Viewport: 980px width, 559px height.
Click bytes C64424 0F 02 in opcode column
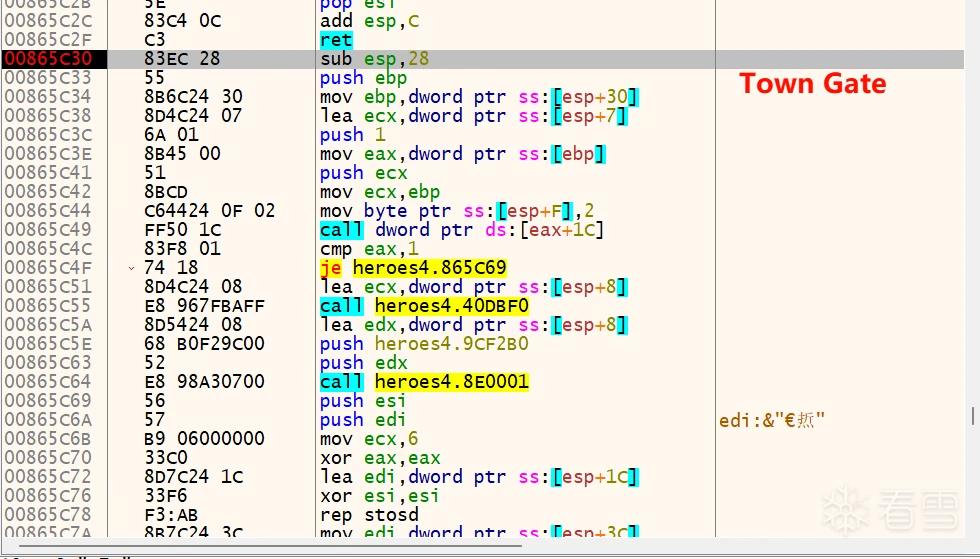coord(209,211)
